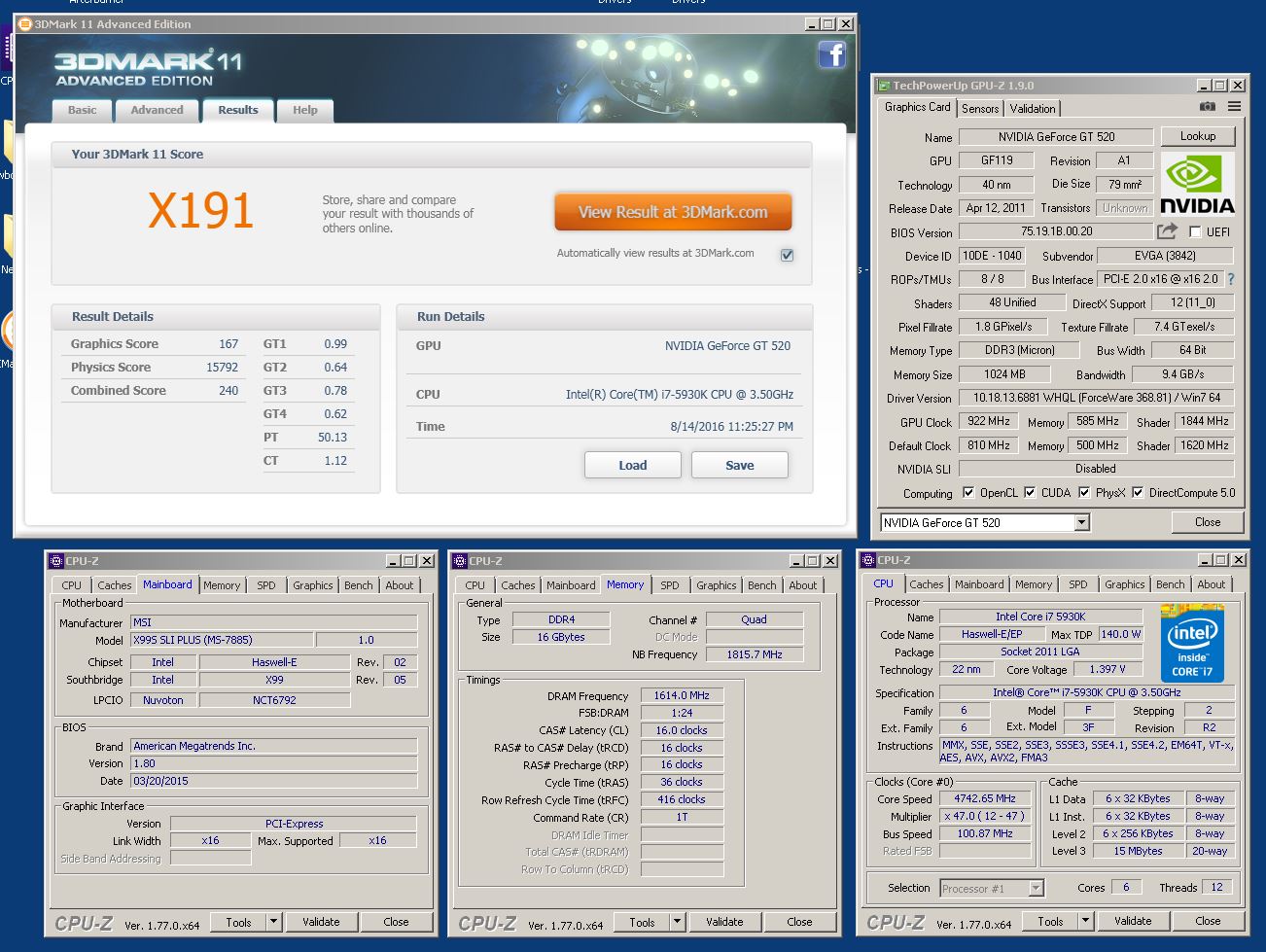Click the X191 score text
This screenshot has height=952, width=1266.
pyautogui.click(x=200, y=210)
